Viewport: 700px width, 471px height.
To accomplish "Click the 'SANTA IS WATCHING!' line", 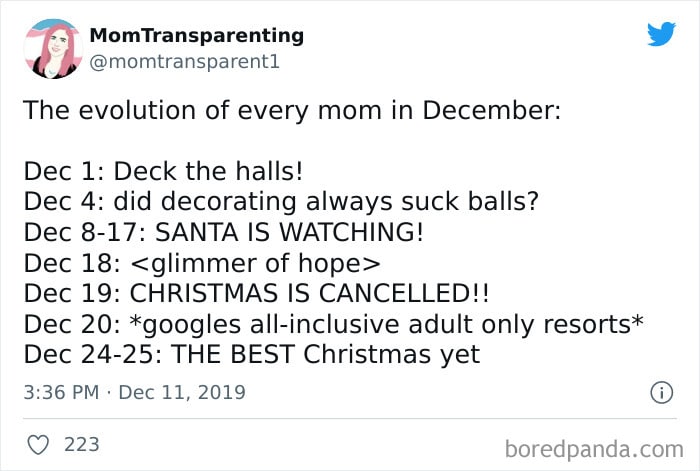I will tap(224, 232).
